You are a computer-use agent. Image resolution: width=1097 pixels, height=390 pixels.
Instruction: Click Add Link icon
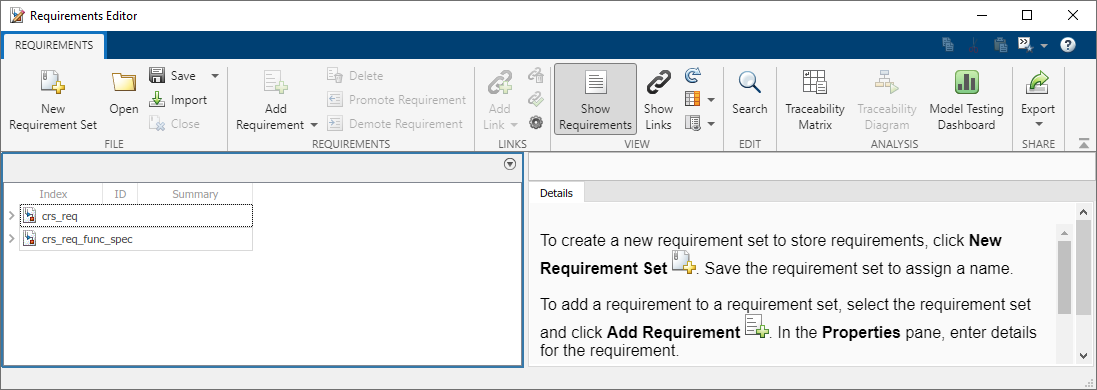pyautogui.click(x=500, y=83)
